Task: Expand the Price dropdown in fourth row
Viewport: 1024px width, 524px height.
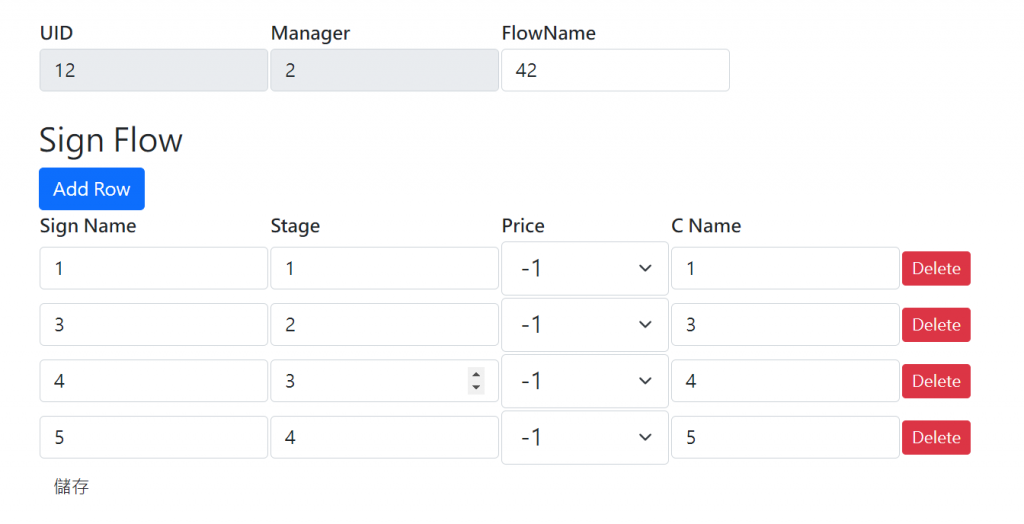Action: tap(585, 437)
